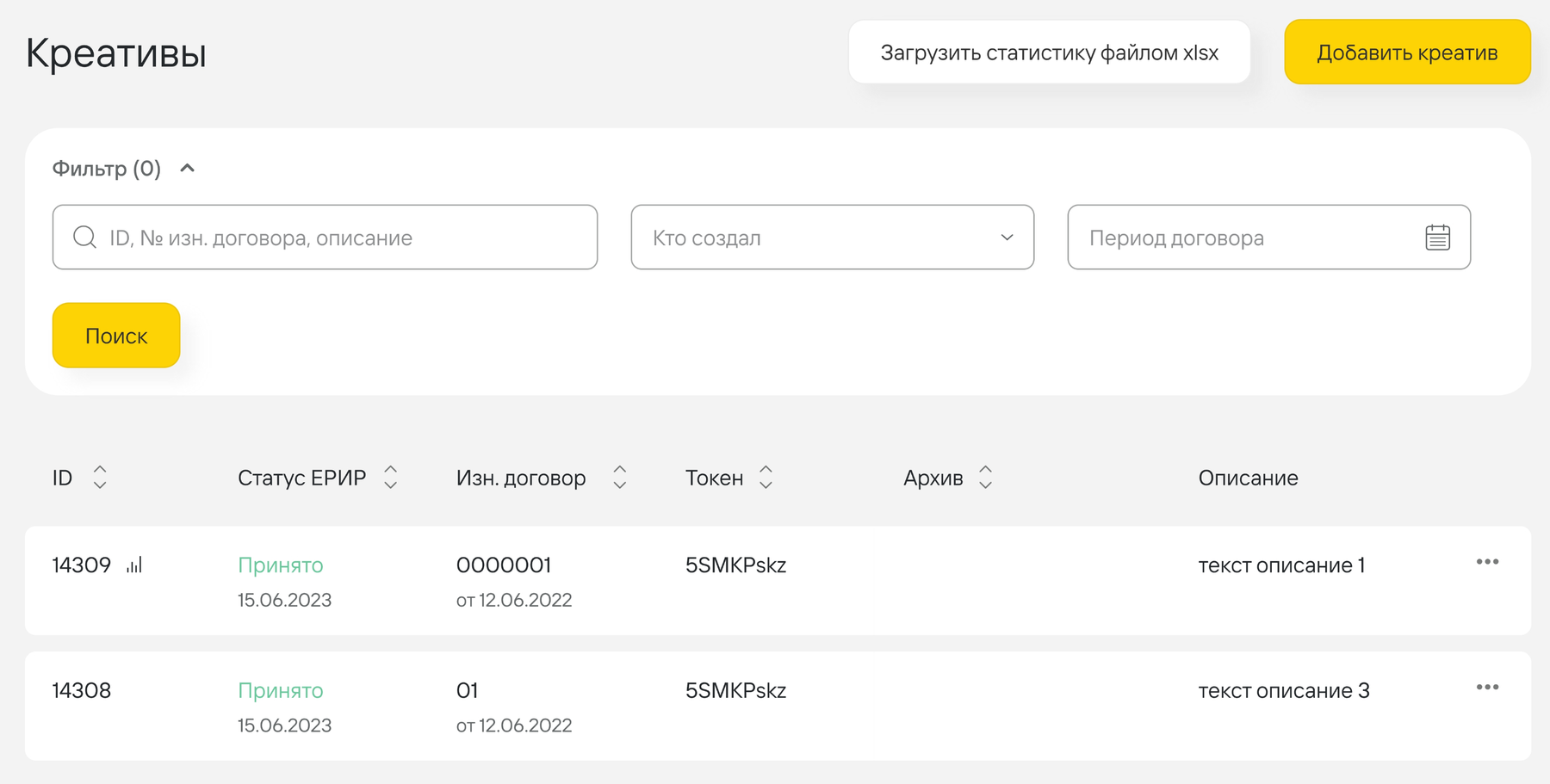Collapse the Фильтр (0) section chevron
The image size is (1550, 784).
(187, 168)
